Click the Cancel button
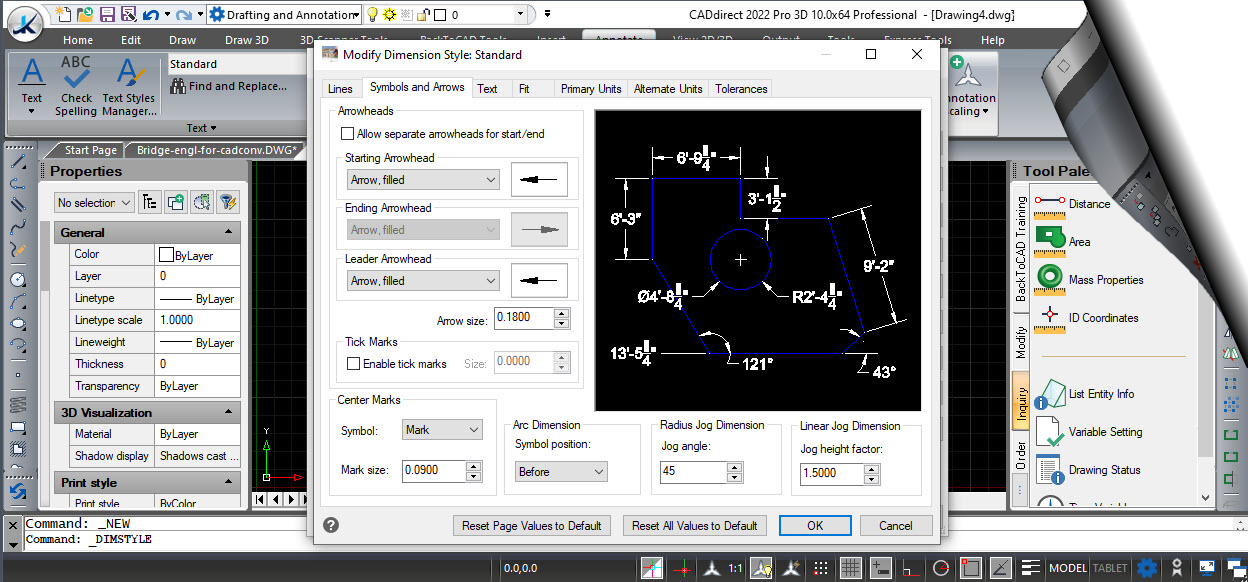The width and height of the screenshot is (1248, 582). (x=896, y=525)
